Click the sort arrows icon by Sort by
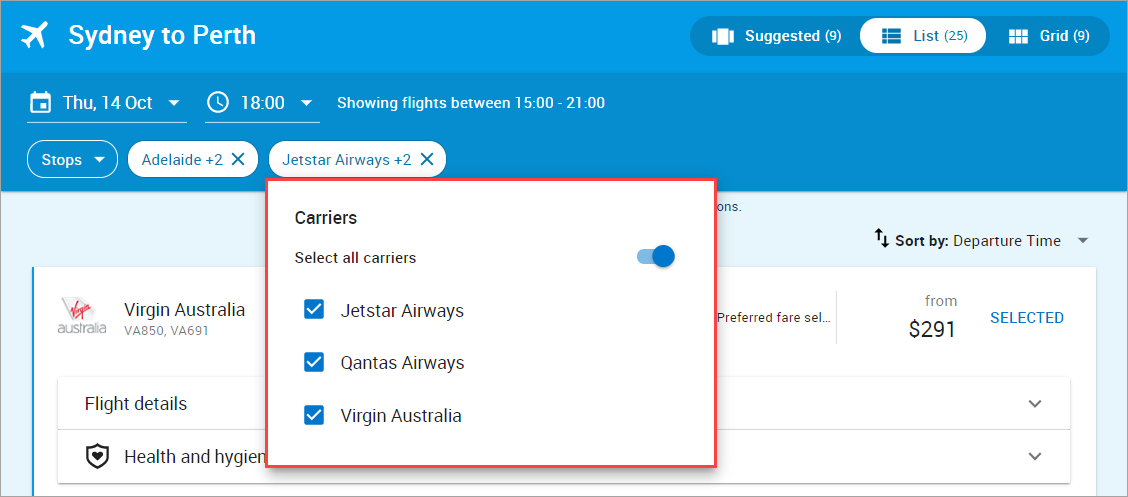1128x497 pixels. (x=881, y=238)
